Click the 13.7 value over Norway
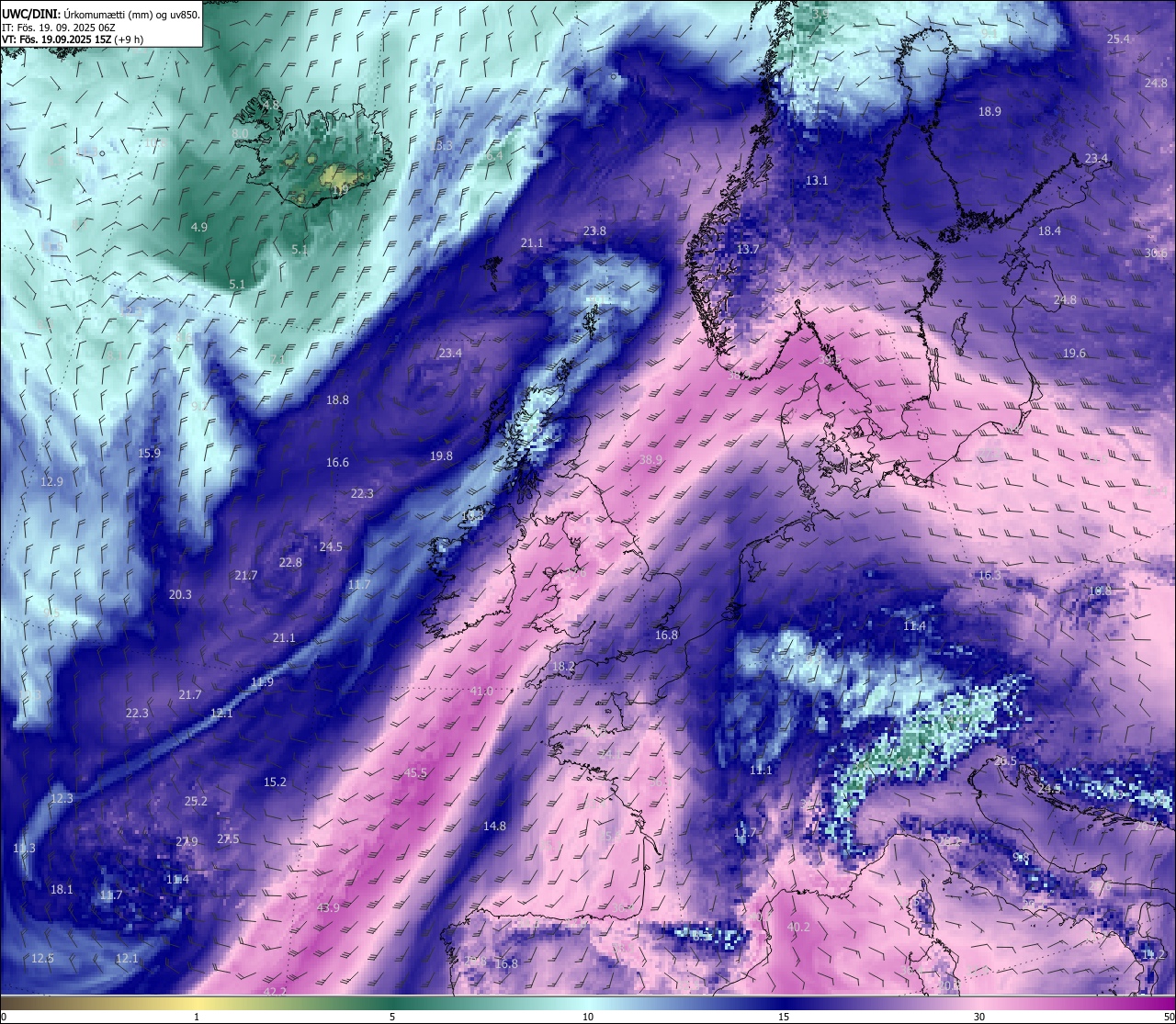Screen dimensions: 1176x1024 coord(748,249)
